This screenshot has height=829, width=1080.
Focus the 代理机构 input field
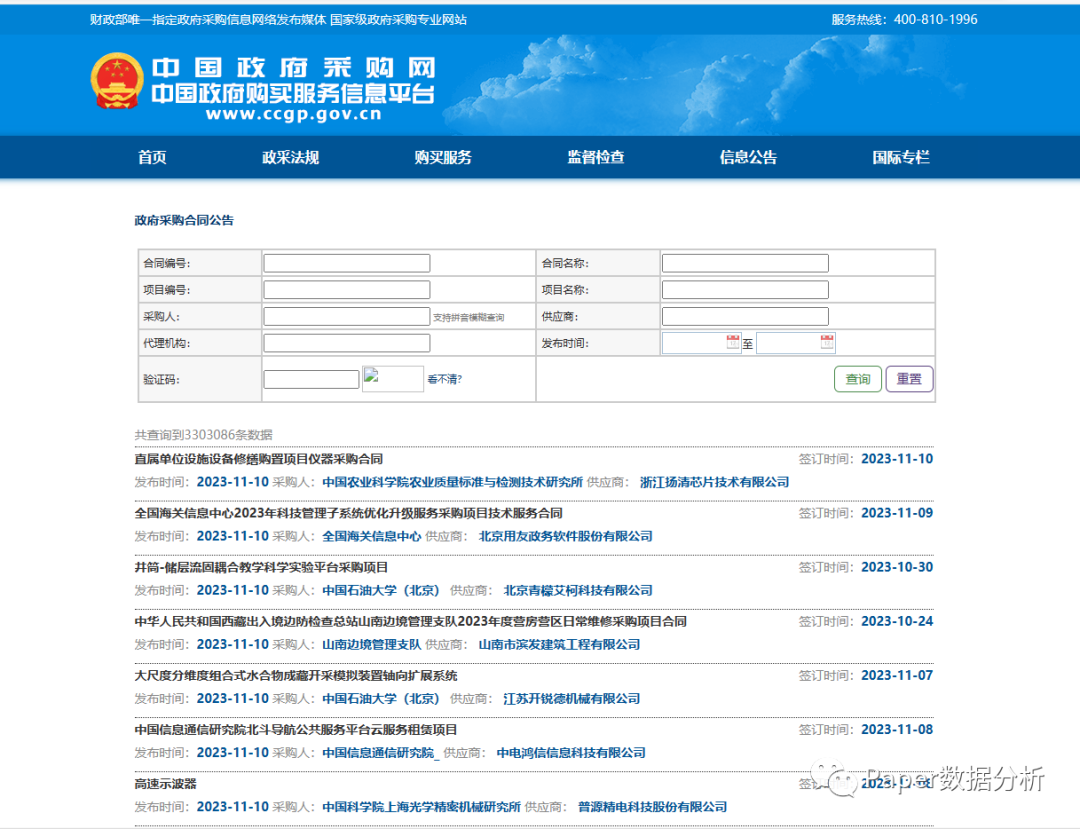click(347, 343)
